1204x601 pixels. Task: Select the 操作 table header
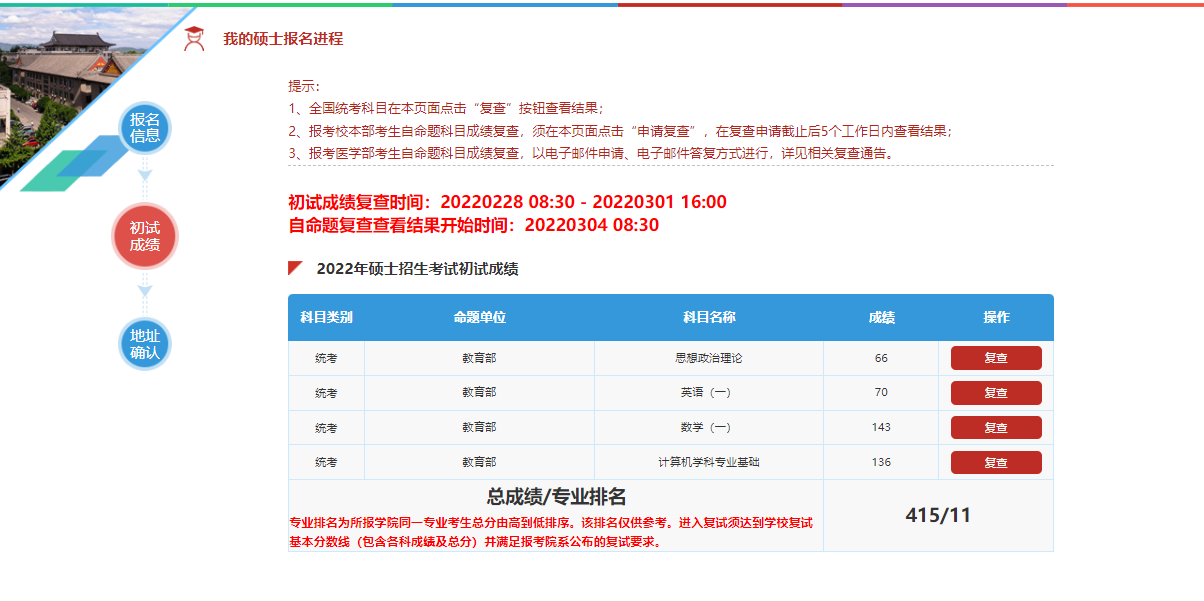pyautogui.click(x=995, y=316)
